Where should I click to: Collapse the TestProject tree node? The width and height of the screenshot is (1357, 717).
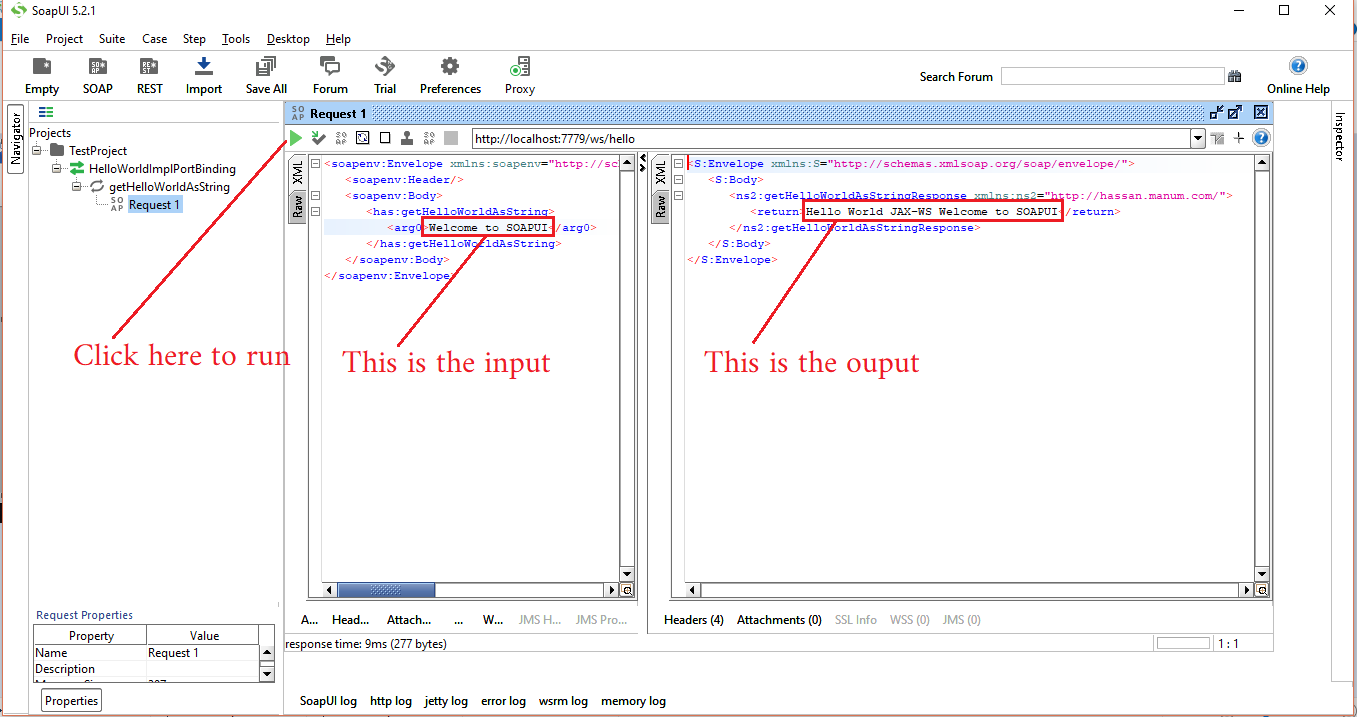click(37, 151)
